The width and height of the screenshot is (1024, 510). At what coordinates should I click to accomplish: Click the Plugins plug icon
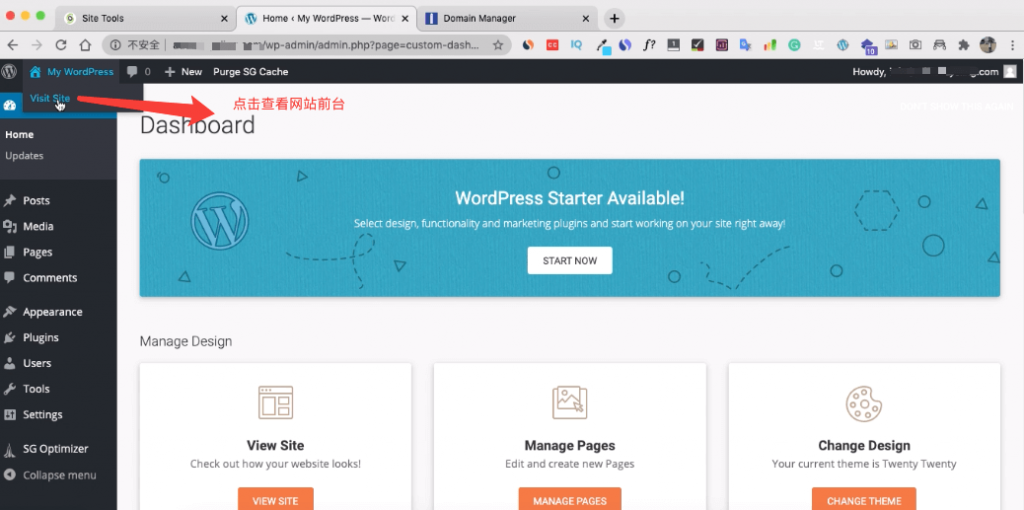[x=9, y=338]
